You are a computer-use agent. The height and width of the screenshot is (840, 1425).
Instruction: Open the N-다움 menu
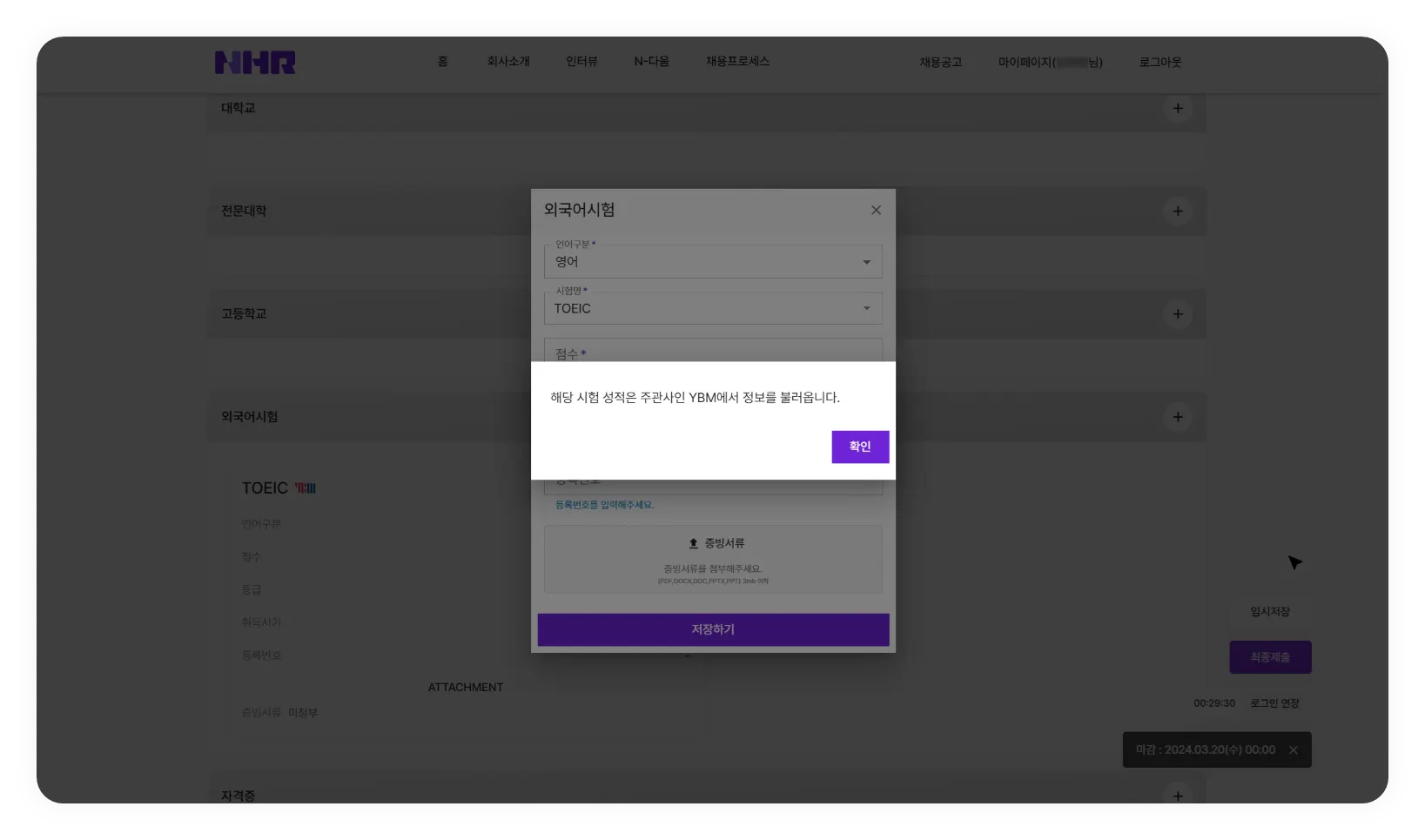click(x=652, y=61)
